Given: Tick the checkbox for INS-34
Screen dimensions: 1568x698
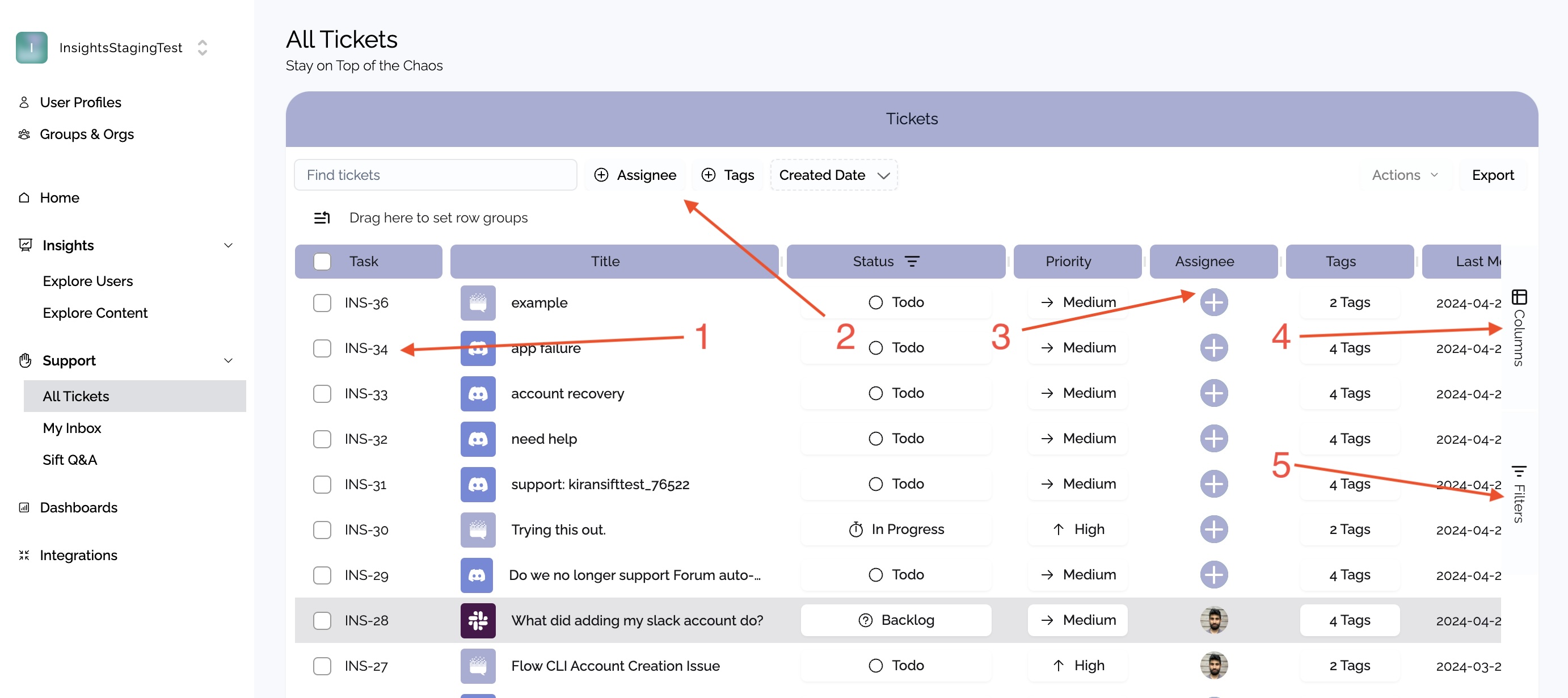Looking at the screenshot, I should tap(322, 348).
